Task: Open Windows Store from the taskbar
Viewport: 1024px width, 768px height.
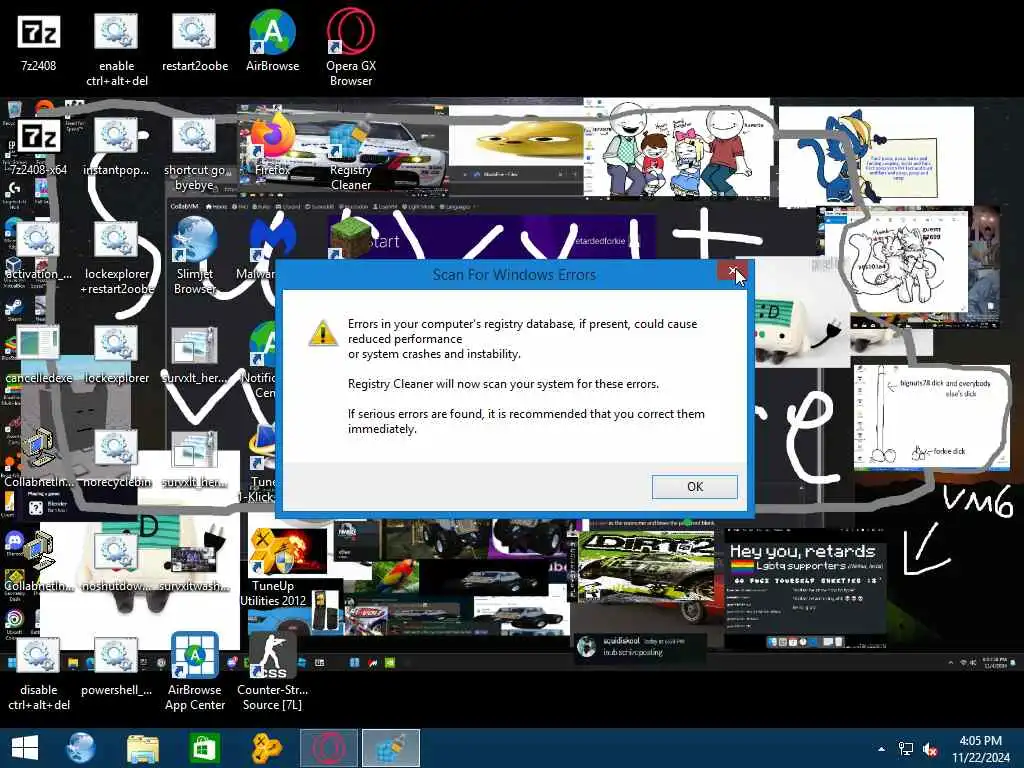Action: pos(204,748)
